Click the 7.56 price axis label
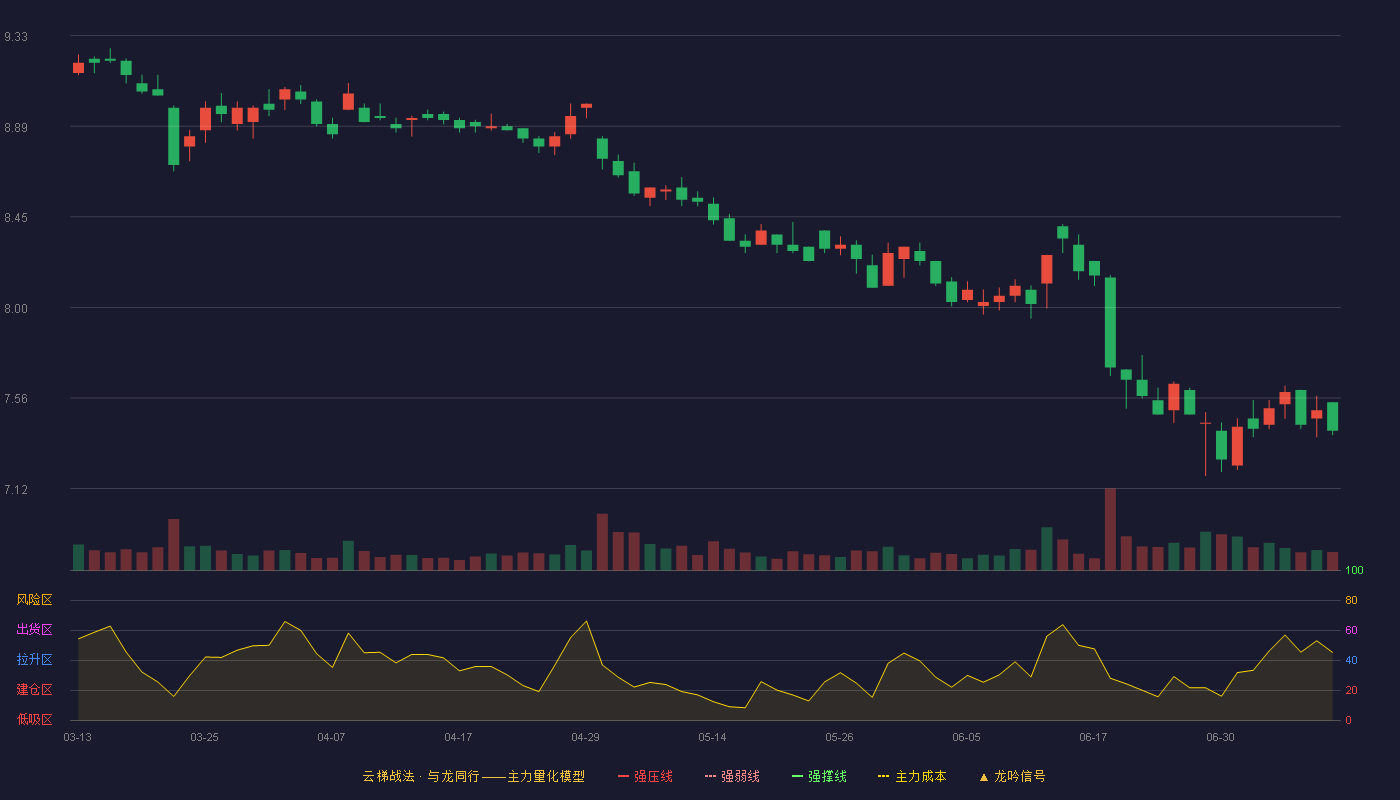This screenshot has width=1400, height=800. 15,399
